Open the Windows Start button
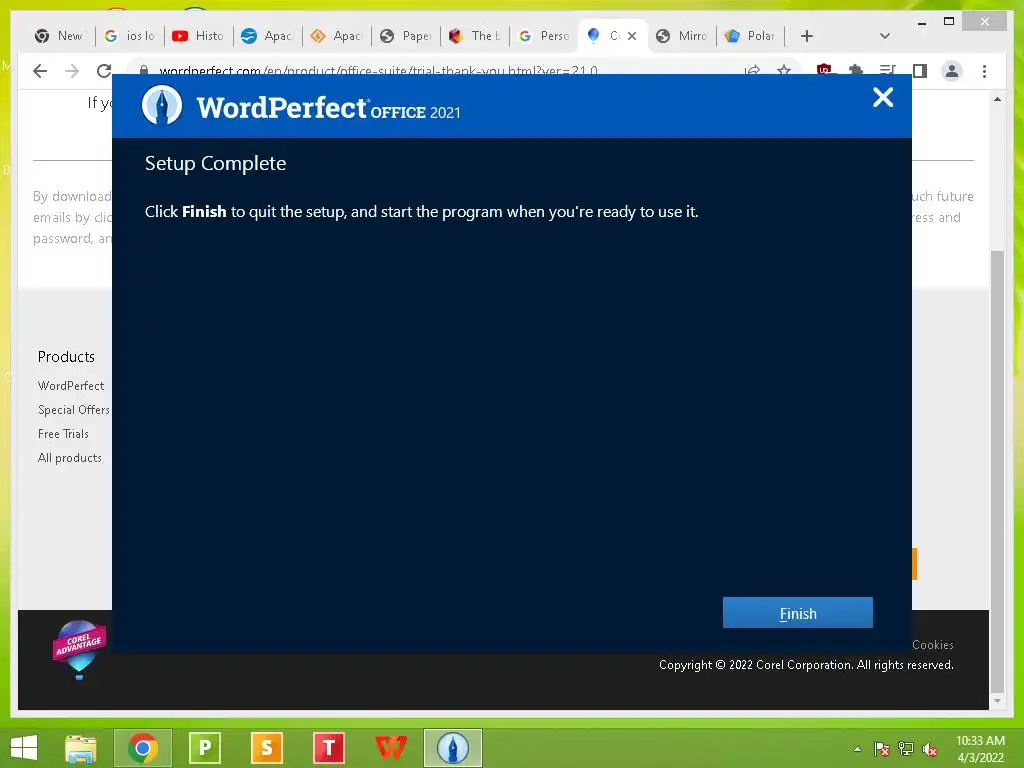 click(24, 748)
